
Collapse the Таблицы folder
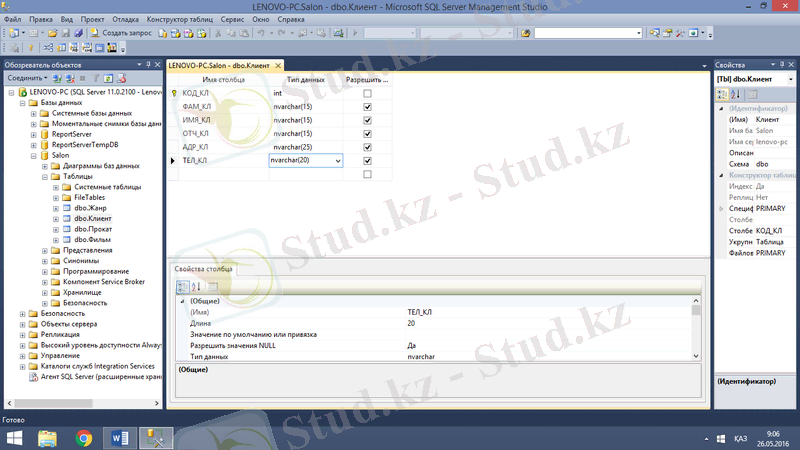coord(45,177)
